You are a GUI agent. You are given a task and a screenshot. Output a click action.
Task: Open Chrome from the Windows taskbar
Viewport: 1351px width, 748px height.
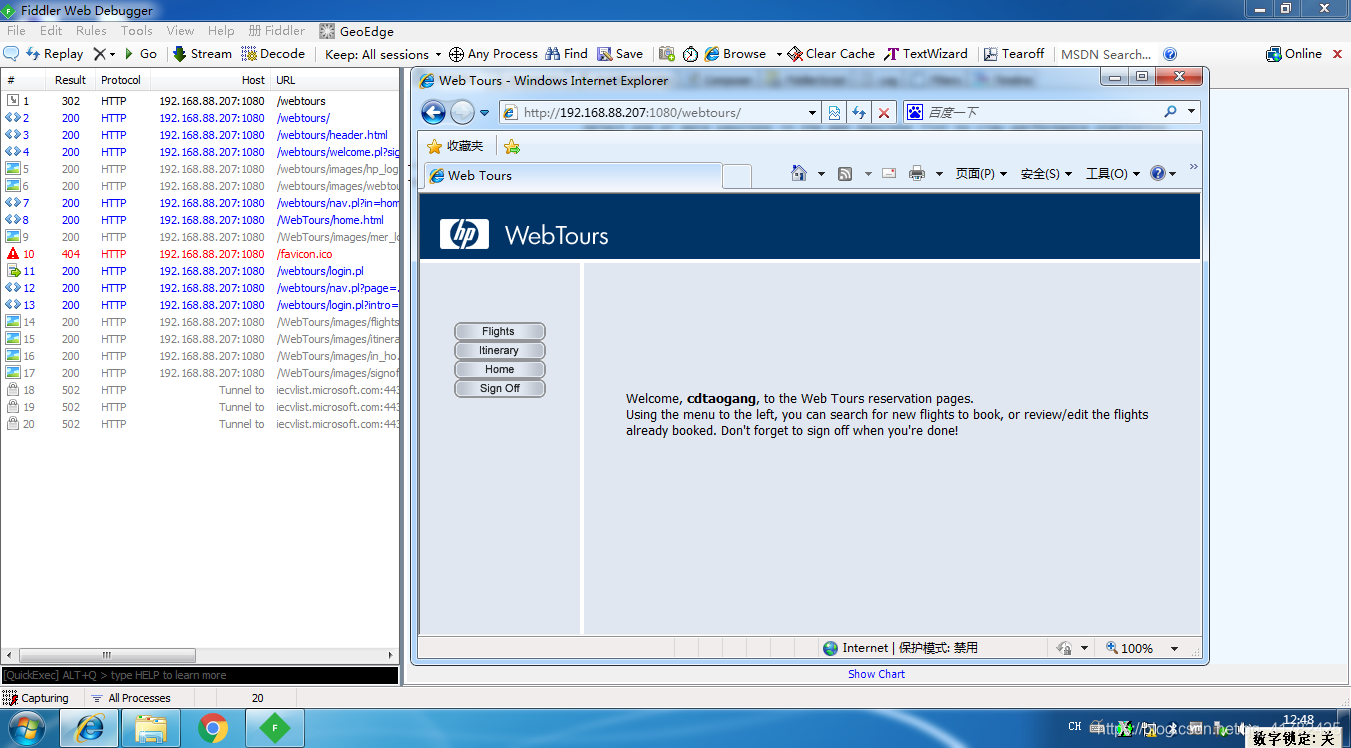(213, 728)
